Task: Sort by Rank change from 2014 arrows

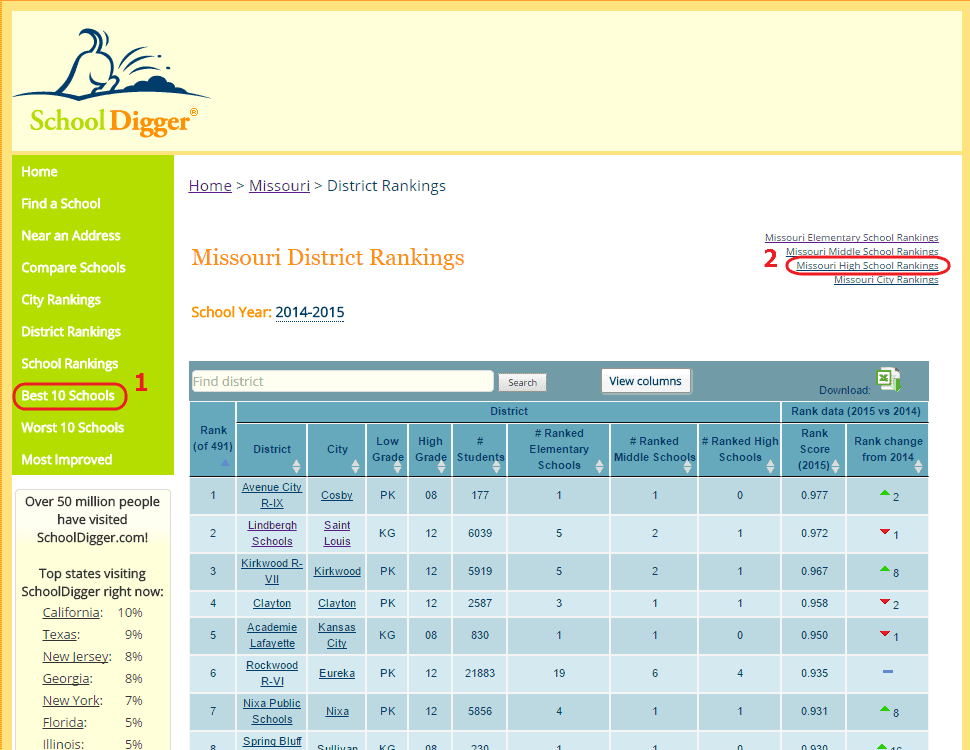Action: (x=917, y=466)
